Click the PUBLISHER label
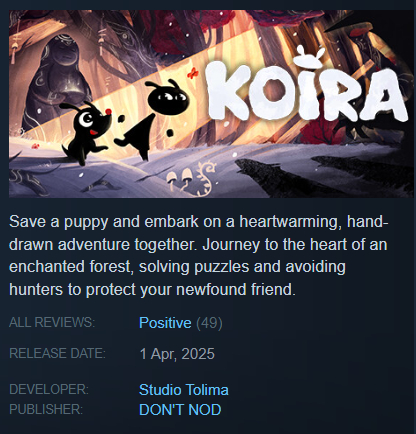 point(46,409)
